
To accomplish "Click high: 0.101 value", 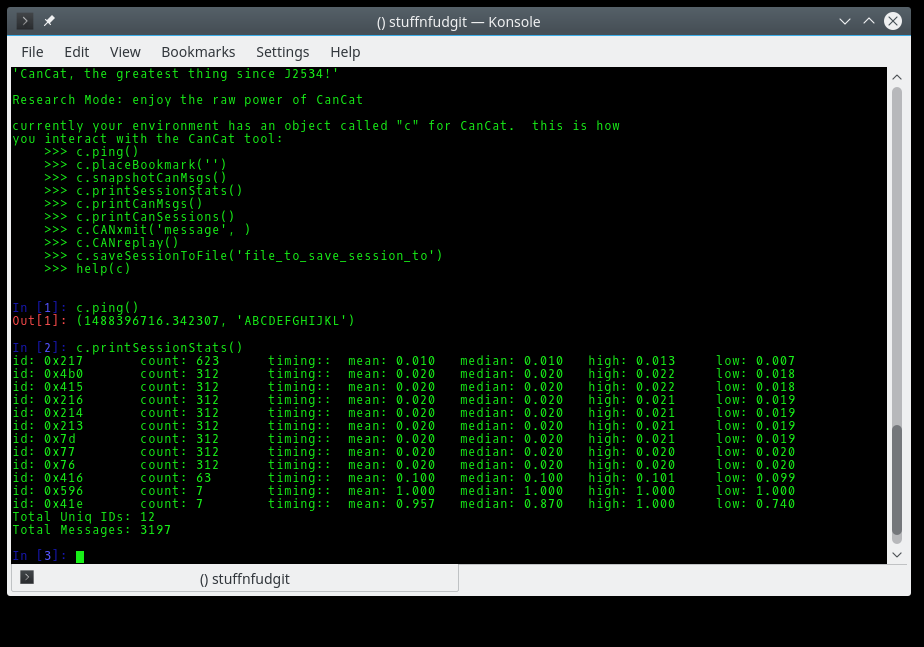I will [655, 478].
